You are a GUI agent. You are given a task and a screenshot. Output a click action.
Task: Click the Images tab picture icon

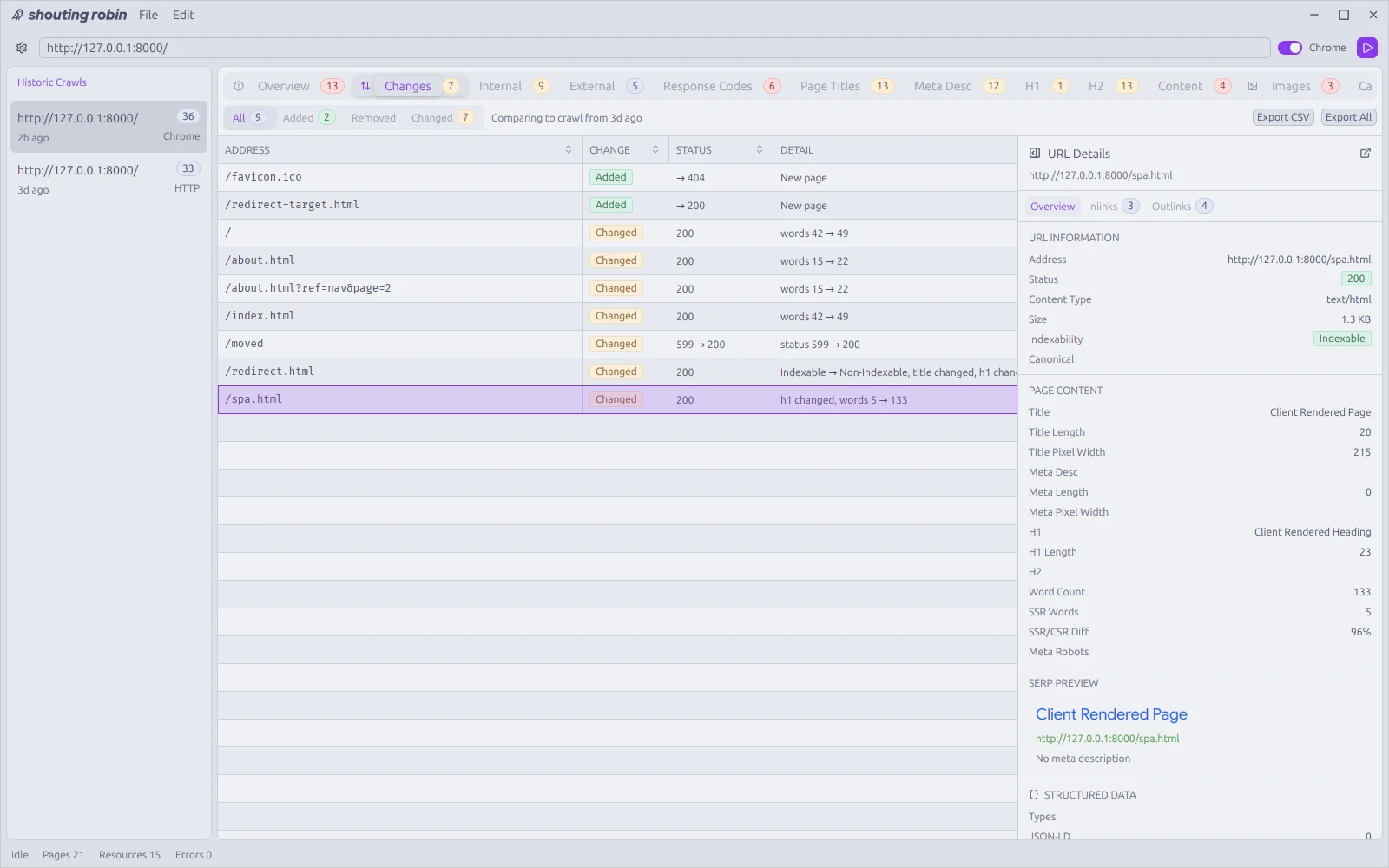(1253, 86)
